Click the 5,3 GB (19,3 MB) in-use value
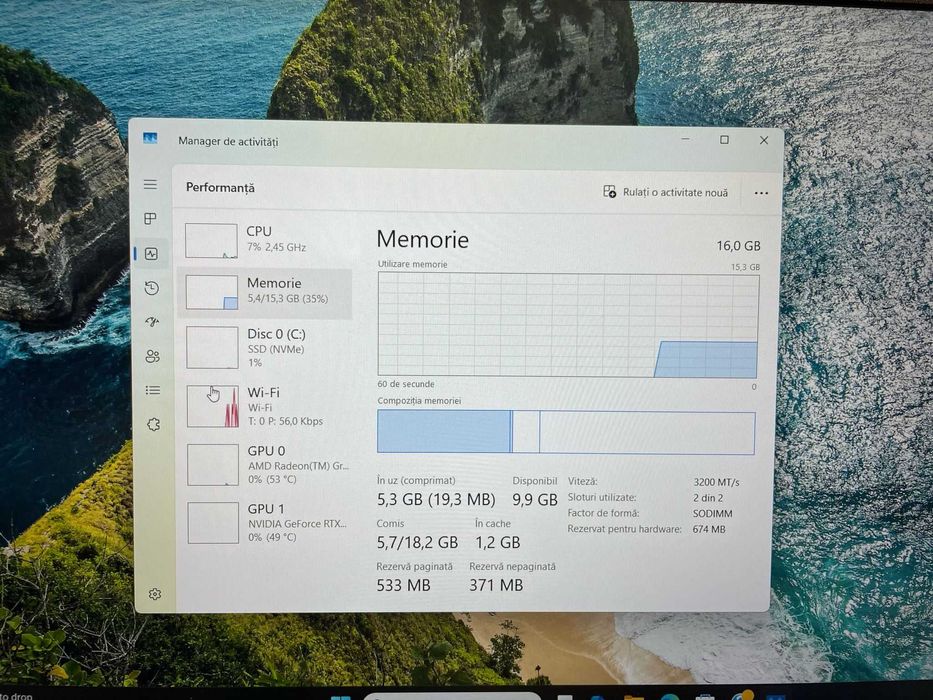The height and width of the screenshot is (700, 933). point(436,499)
